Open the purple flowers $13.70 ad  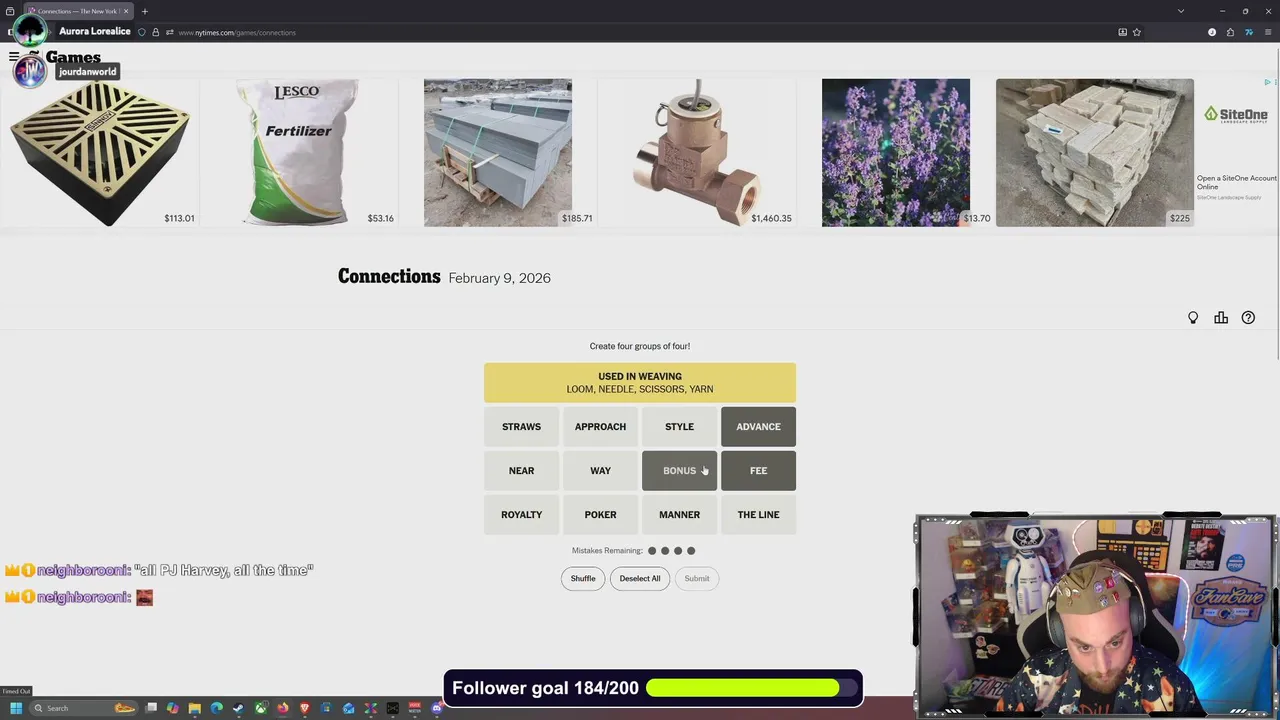[896, 153]
